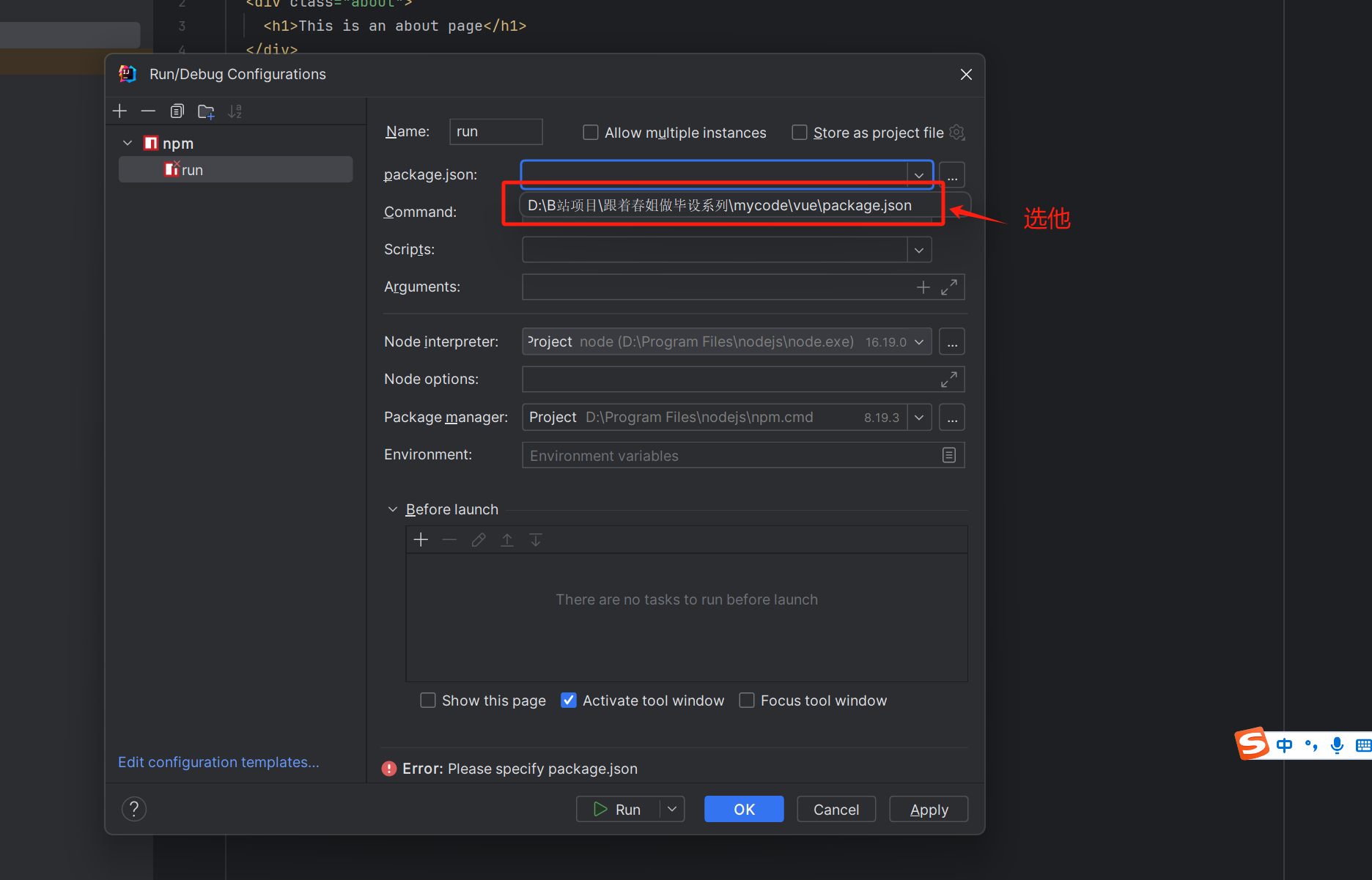Open the Package manager dropdown arrow
1372x880 pixels.
coord(918,418)
